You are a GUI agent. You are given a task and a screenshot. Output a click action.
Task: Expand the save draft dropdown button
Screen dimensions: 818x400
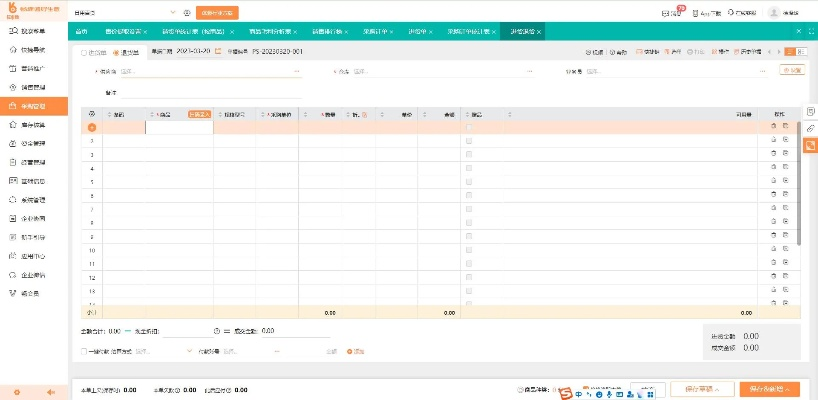(x=702, y=389)
